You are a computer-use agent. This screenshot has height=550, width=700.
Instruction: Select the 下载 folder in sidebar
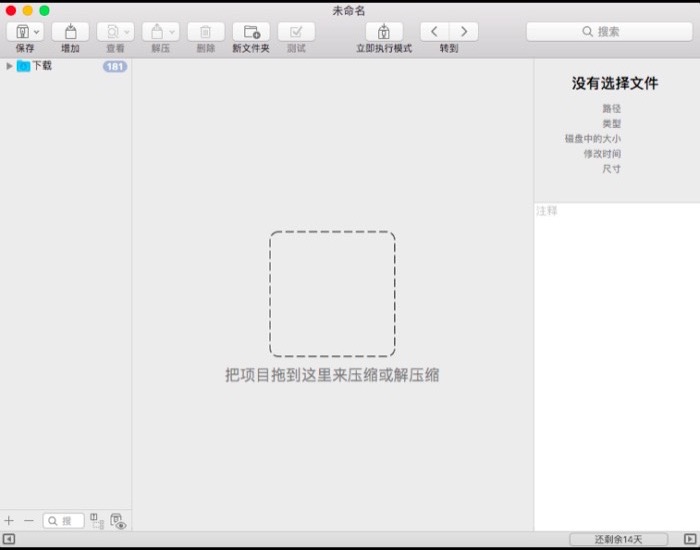41,66
